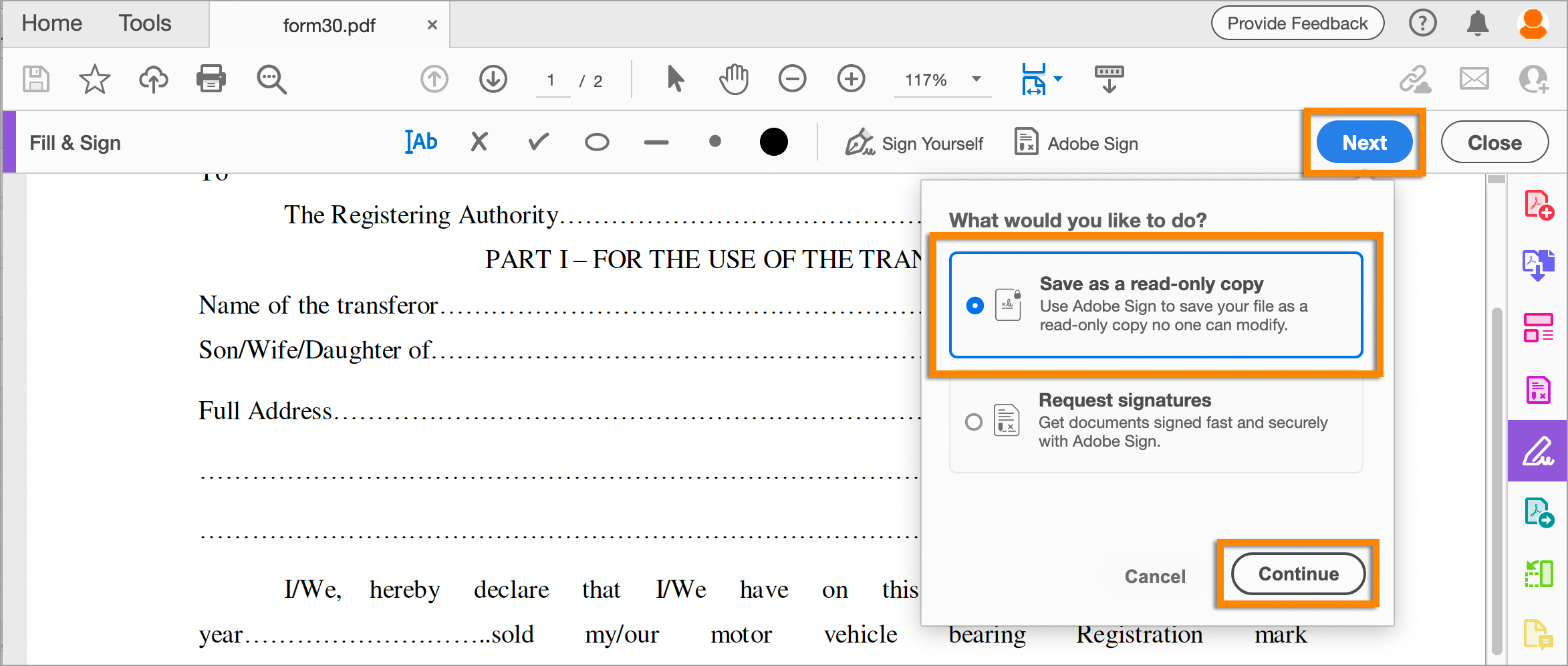
Task: Open the Create PDF sidebar tool
Action: click(x=1539, y=205)
